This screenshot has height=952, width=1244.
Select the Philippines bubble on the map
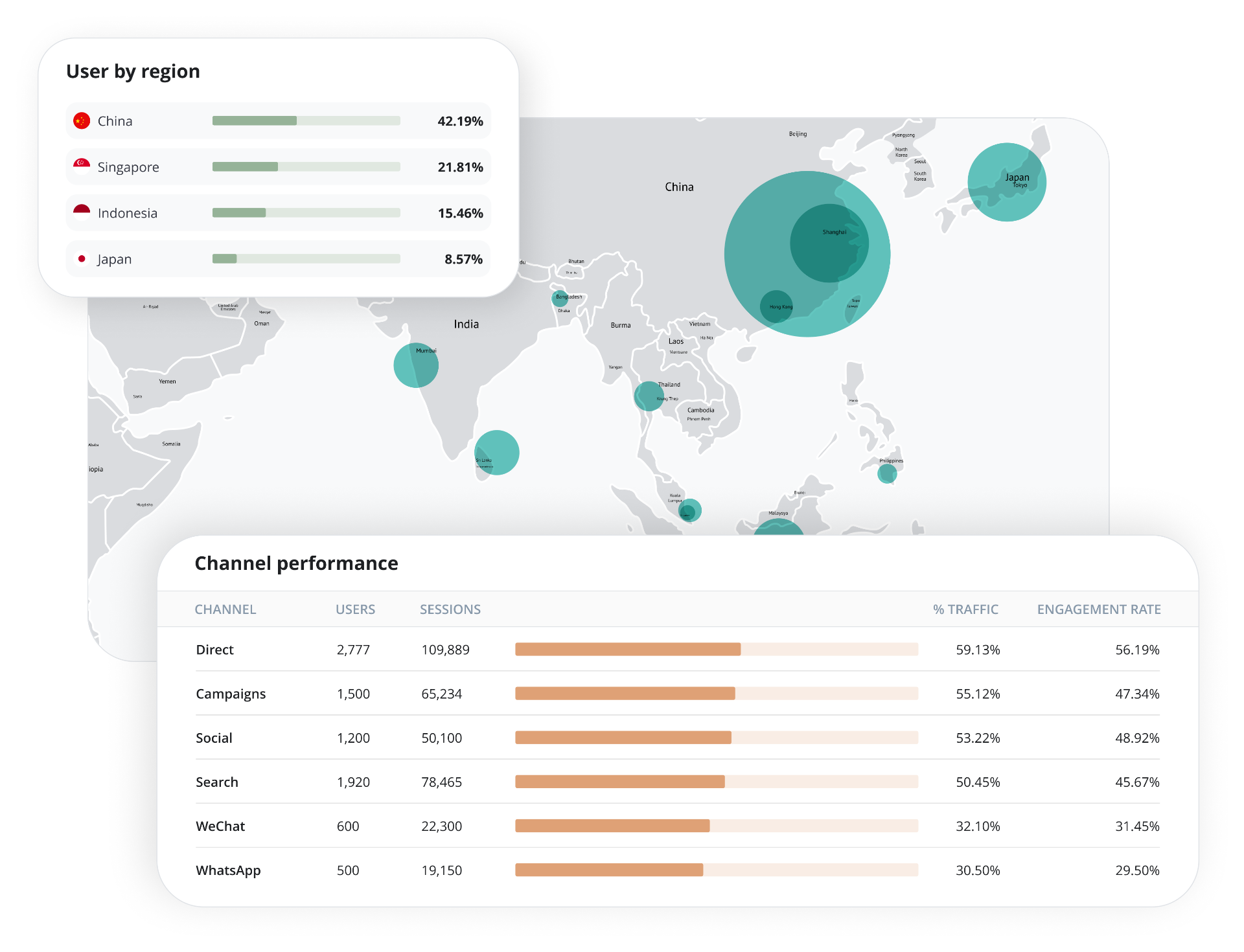click(x=887, y=474)
